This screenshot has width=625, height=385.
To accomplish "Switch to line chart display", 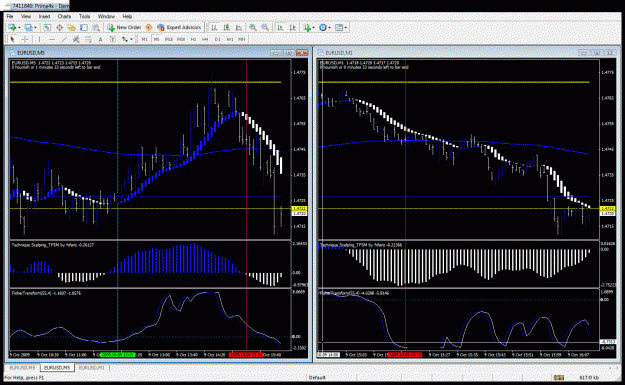I will point(239,28).
